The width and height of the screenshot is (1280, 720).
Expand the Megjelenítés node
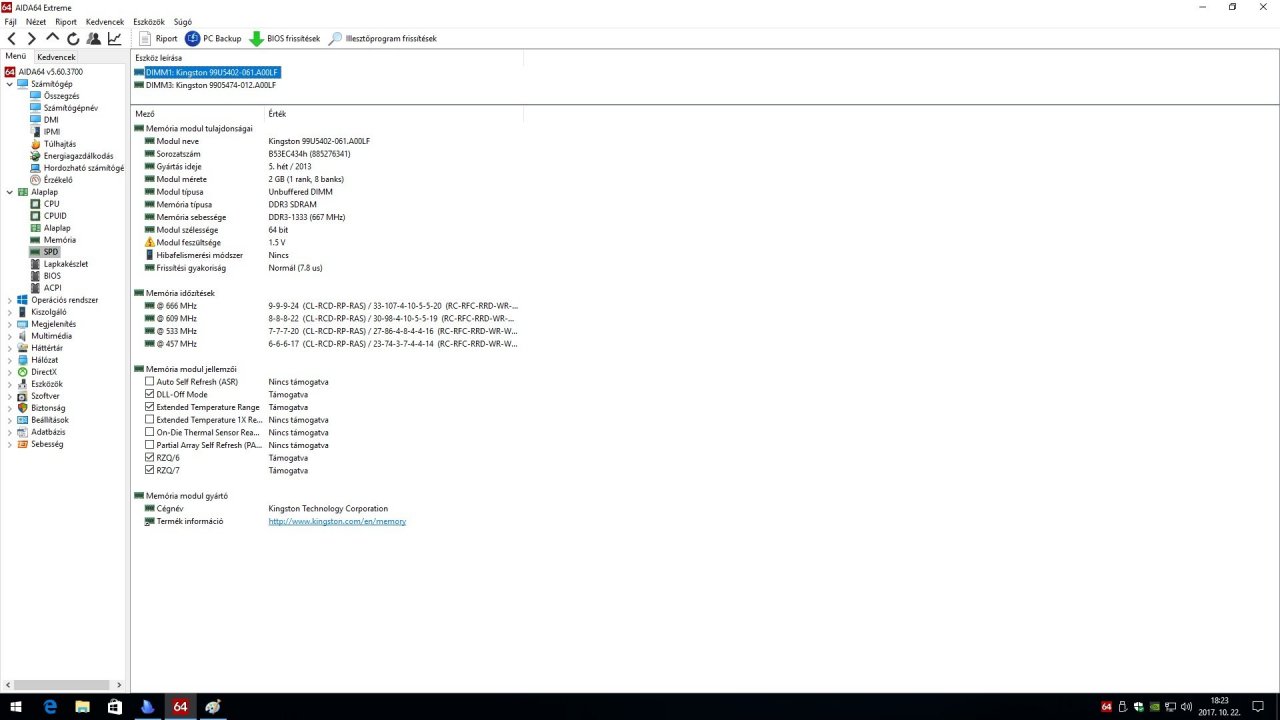[10, 324]
